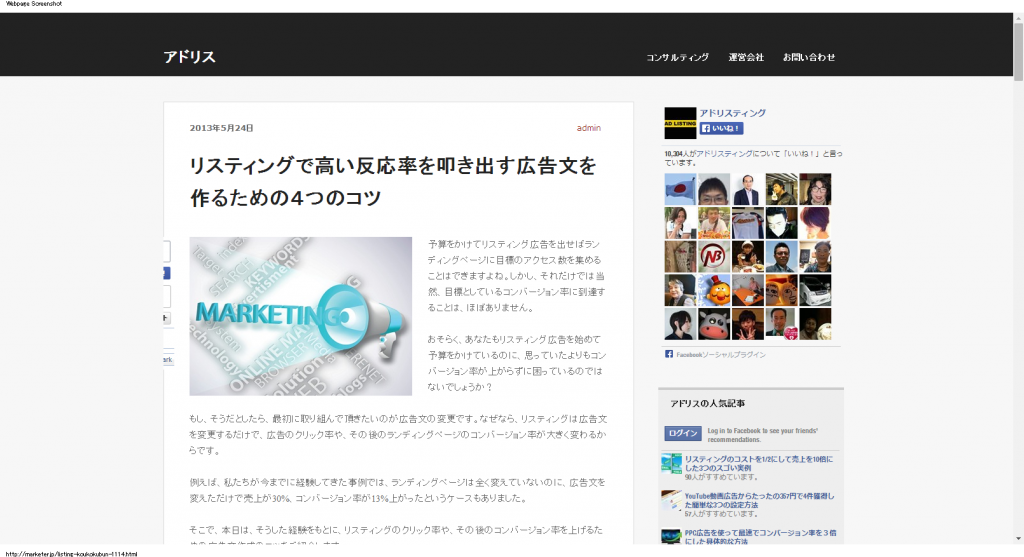This screenshot has height=557, width=1024.
Task: Open the PPC広告を使って recommended article
Action: pyautogui.click(x=760, y=537)
